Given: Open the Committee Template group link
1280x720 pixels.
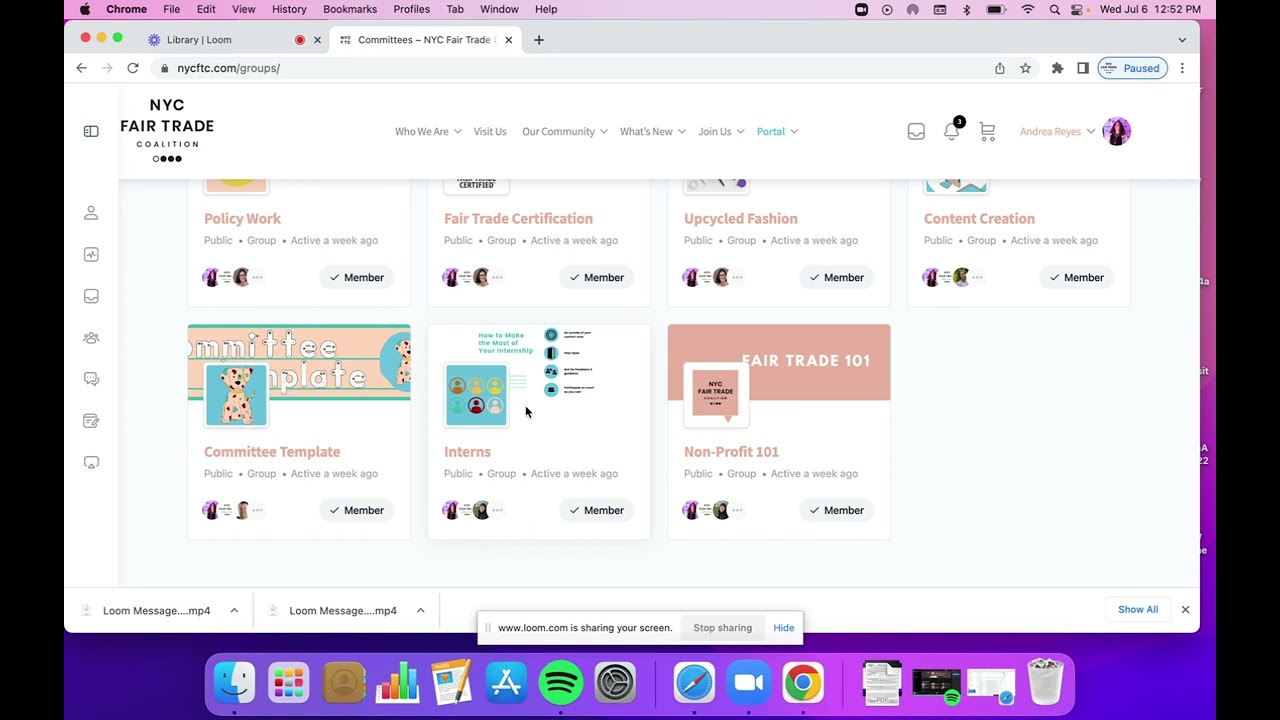Looking at the screenshot, I should 272,452.
